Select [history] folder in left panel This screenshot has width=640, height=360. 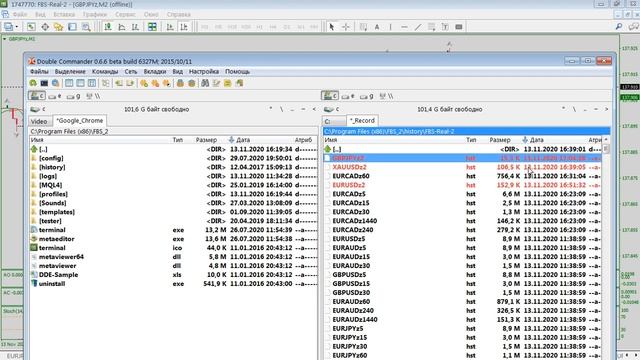point(173,167)
